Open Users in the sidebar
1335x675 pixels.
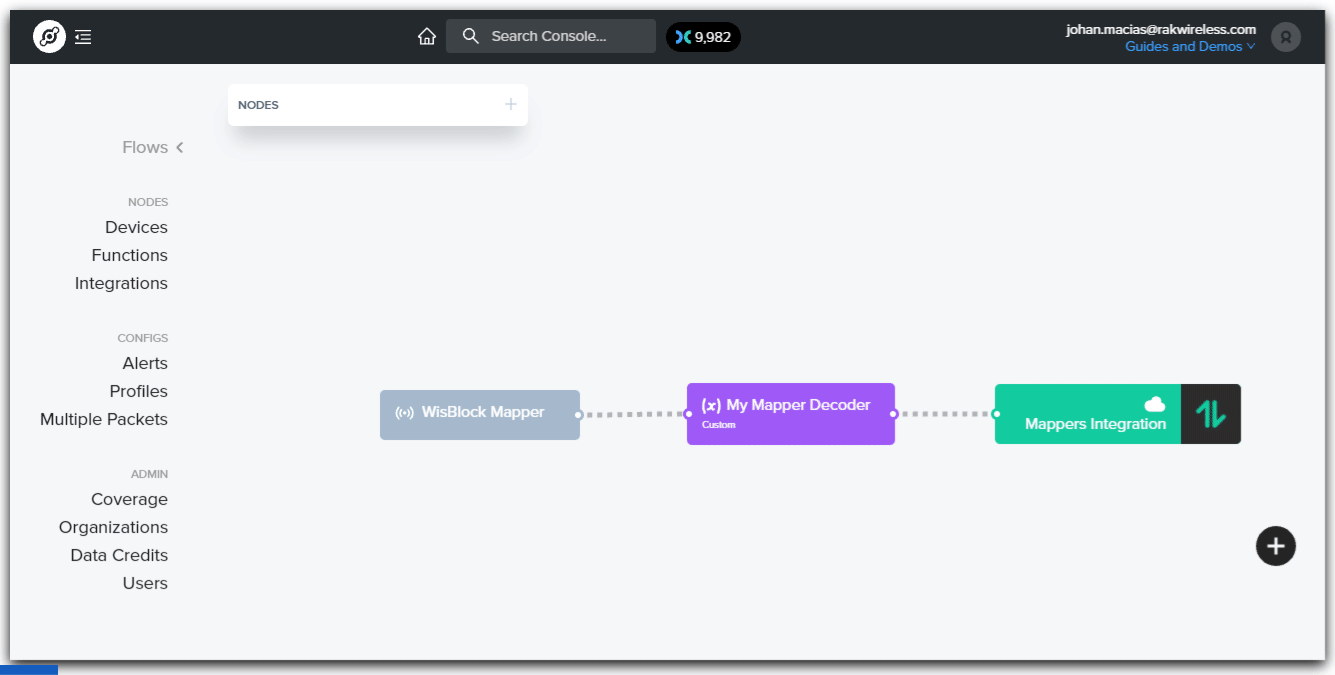145,583
